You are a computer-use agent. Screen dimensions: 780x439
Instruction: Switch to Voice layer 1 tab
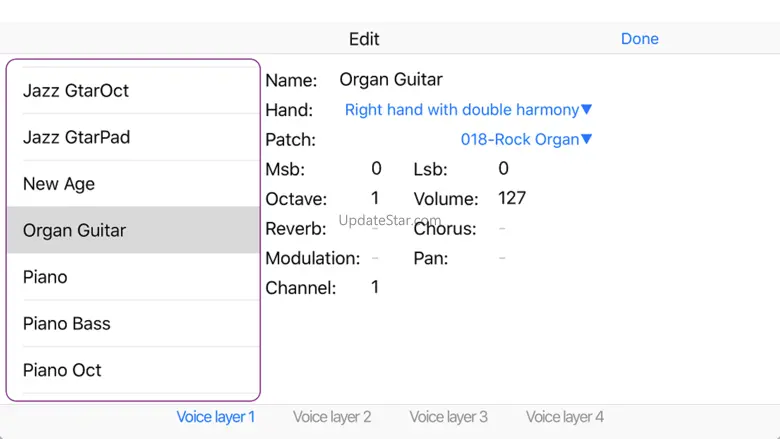[x=216, y=417]
